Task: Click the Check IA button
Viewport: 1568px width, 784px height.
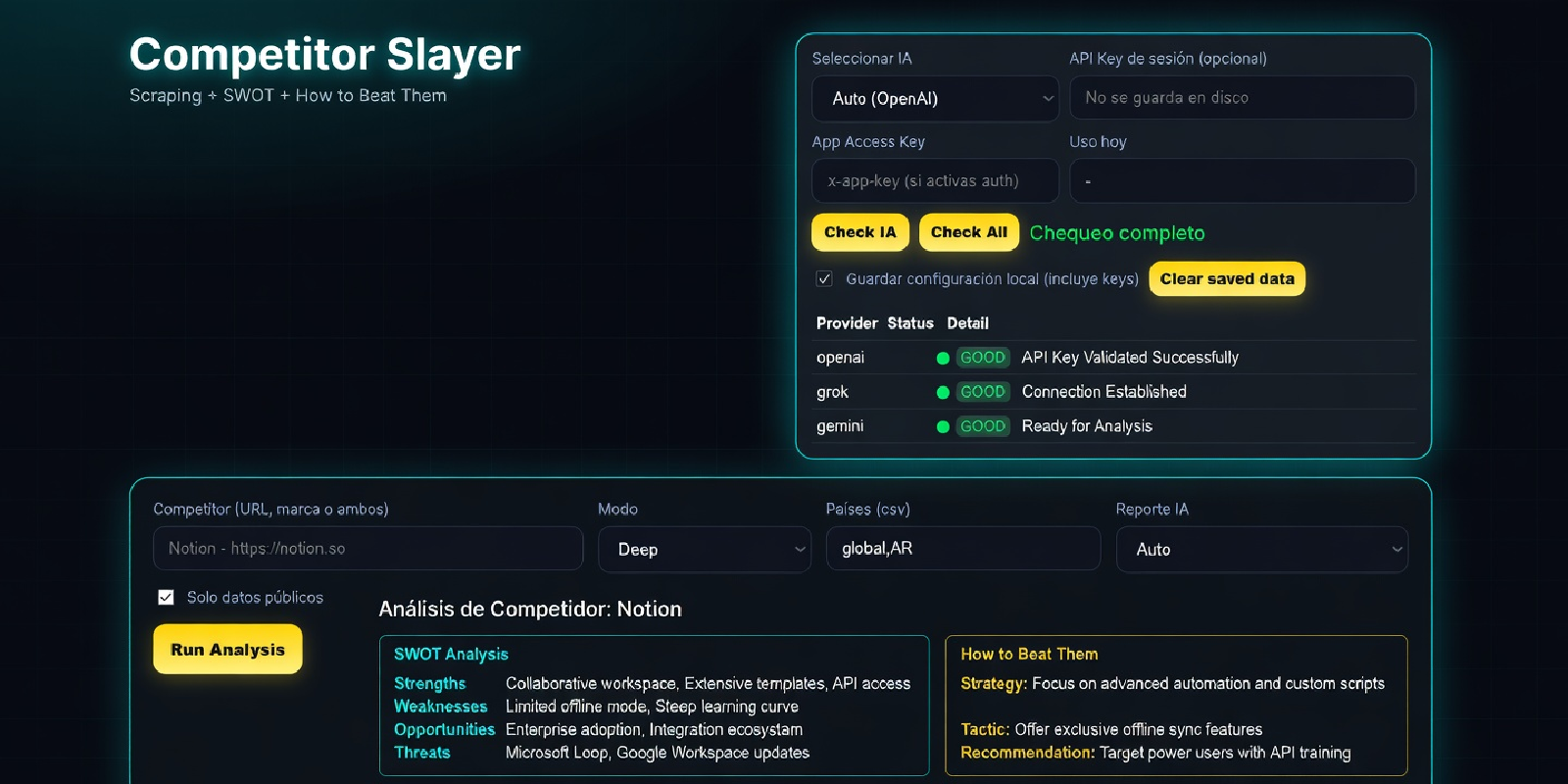Action: click(x=860, y=232)
